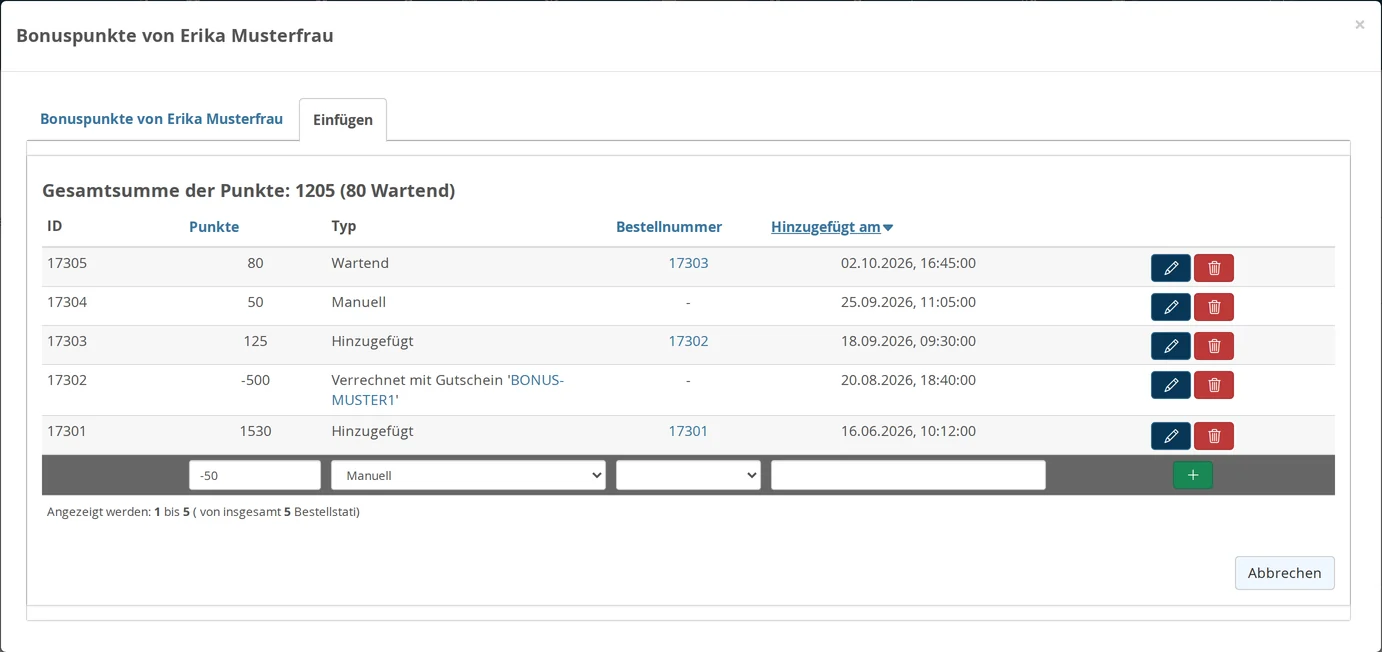Click points value 125
Viewport: 1382px width, 652px height.
(x=255, y=341)
